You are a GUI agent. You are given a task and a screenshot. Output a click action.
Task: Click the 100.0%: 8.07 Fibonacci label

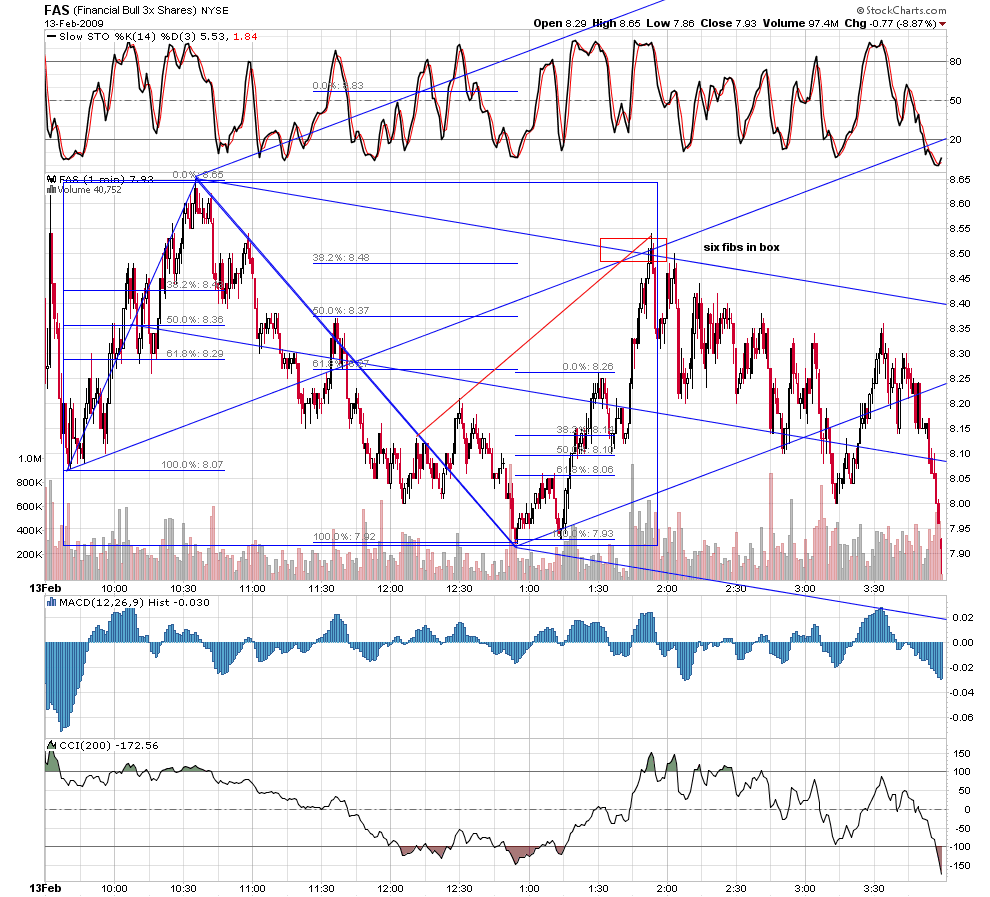(192, 465)
